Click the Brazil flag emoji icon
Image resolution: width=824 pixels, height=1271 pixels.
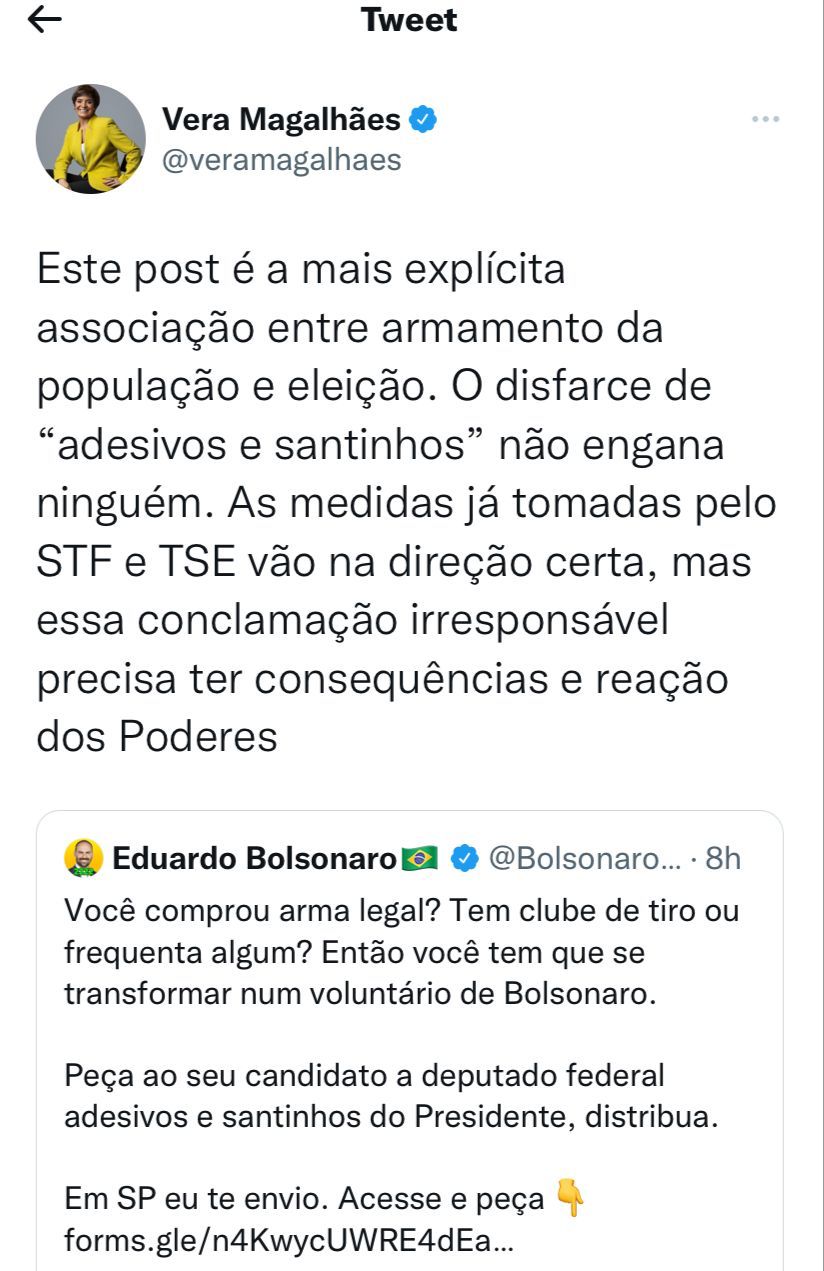pos(420,858)
